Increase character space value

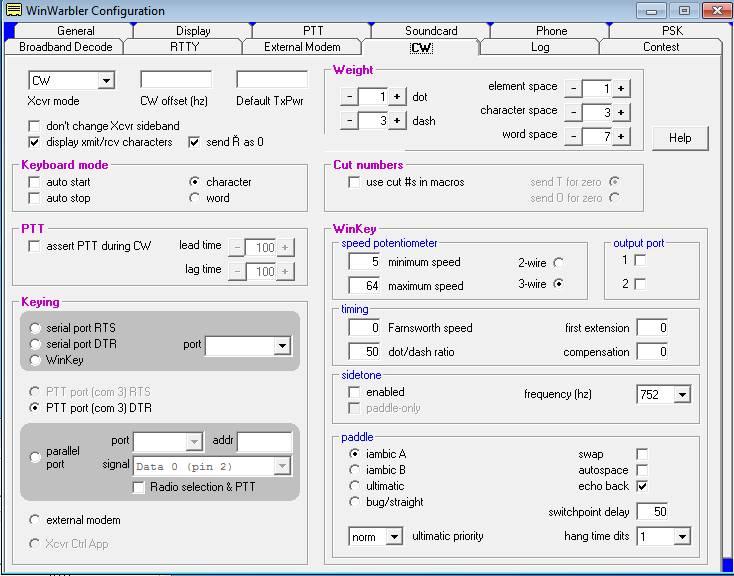[621, 112]
